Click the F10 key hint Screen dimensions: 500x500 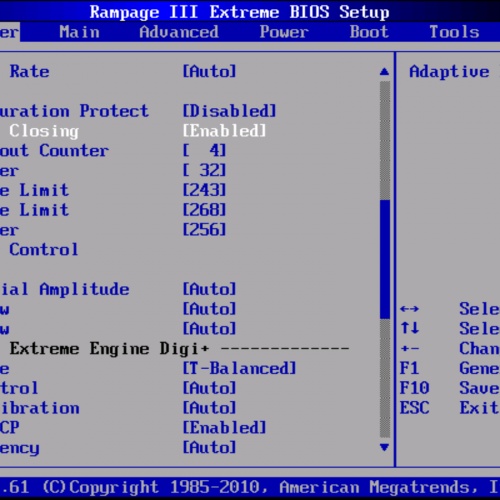pyautogui.click(x=414, y=388)
